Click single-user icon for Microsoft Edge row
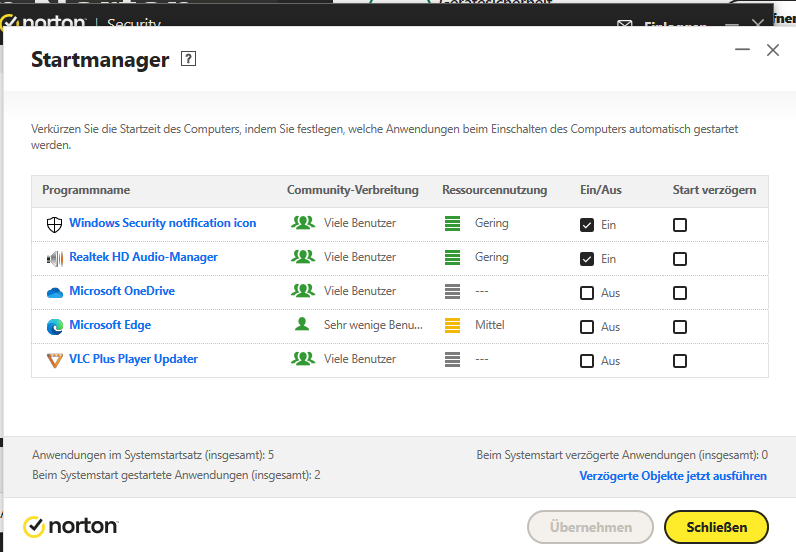Screen dimensions: 796x552 pyautogui.click(x=302, y=324)
